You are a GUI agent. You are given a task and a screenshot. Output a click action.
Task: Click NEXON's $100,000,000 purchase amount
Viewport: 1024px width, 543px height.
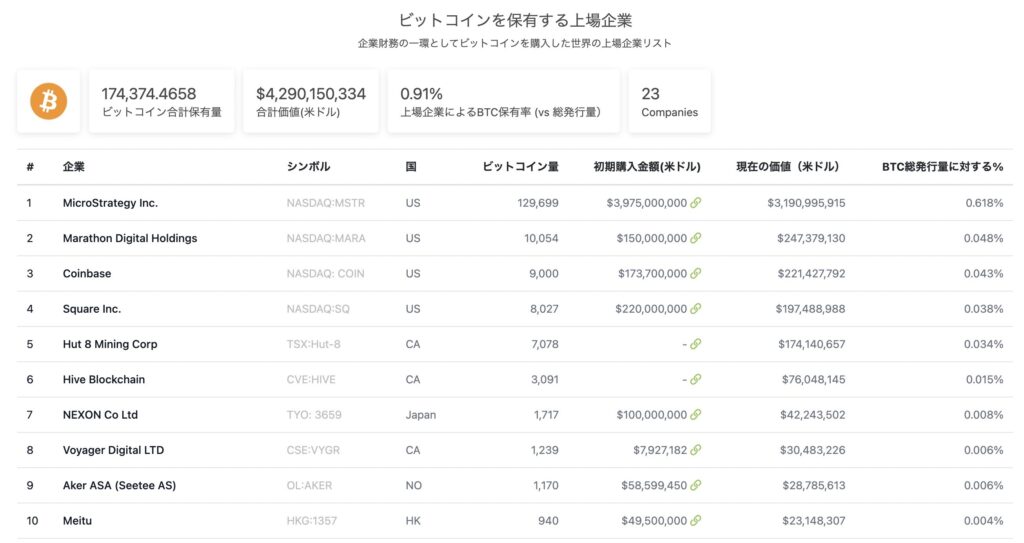652,415
